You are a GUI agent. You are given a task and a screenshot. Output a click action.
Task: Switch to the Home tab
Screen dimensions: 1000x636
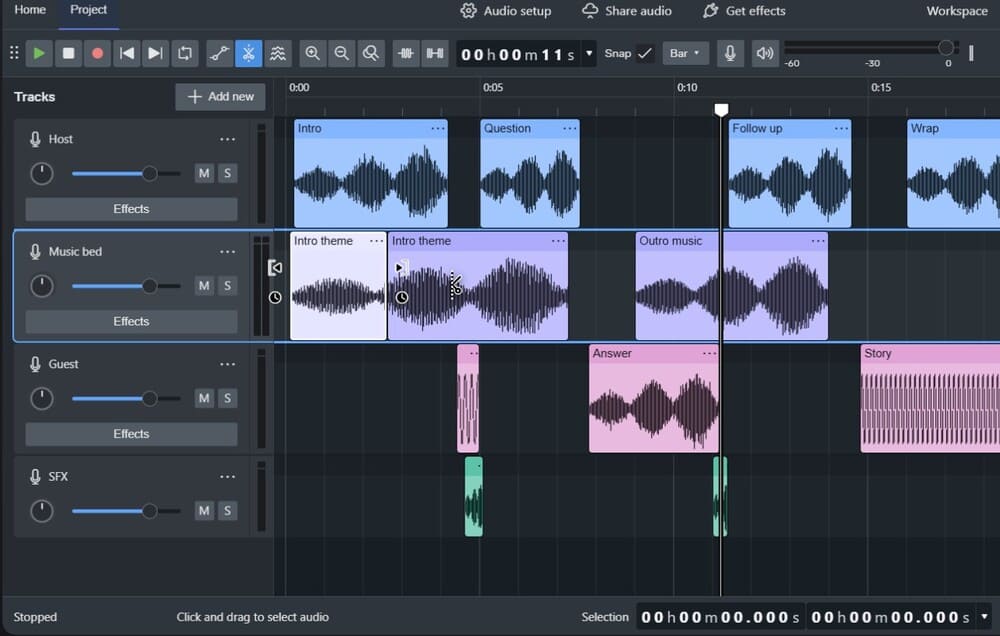(30, 10)
